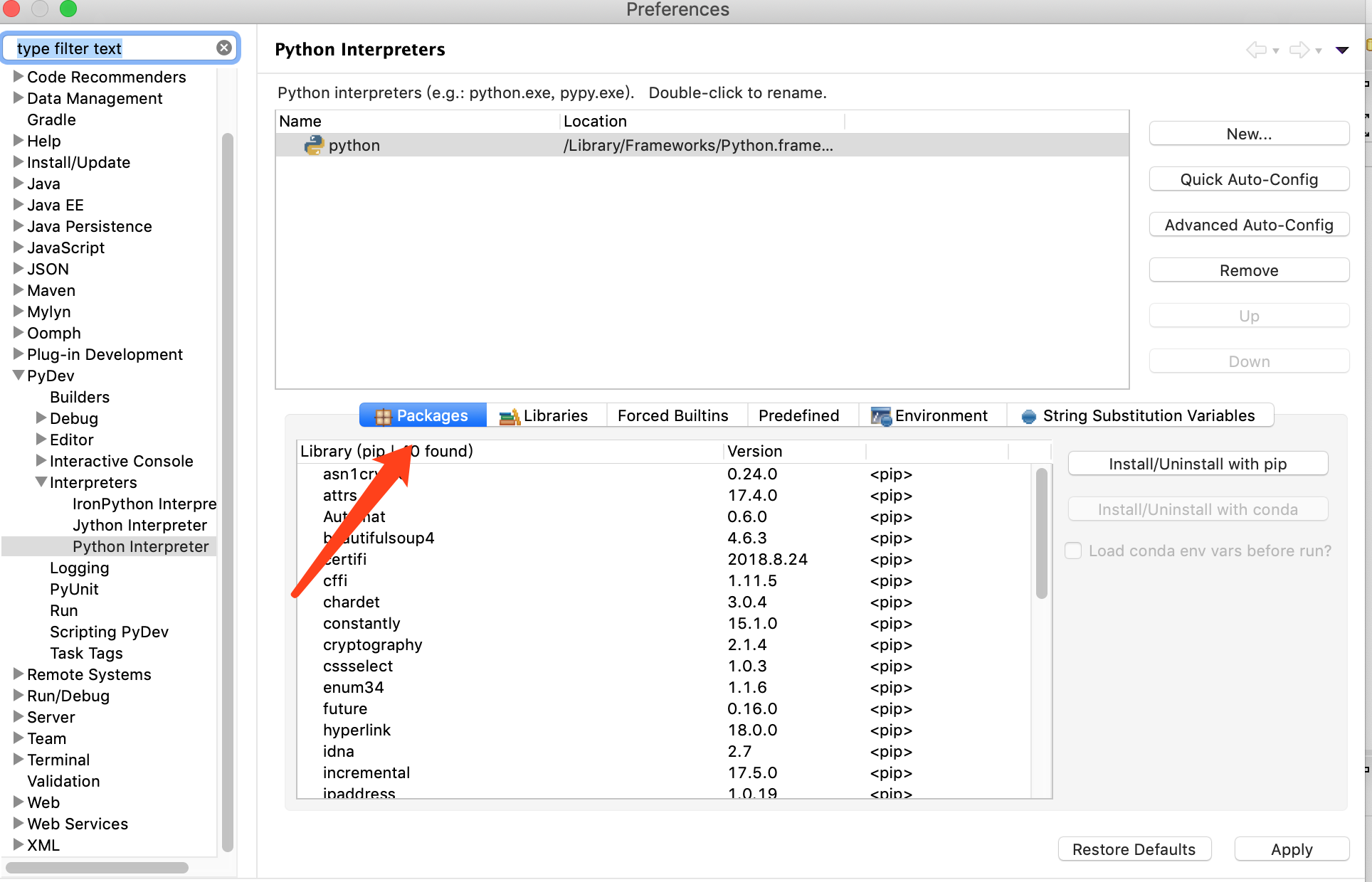
Task: Click the Packages tab icon
Action: point(383,416)
